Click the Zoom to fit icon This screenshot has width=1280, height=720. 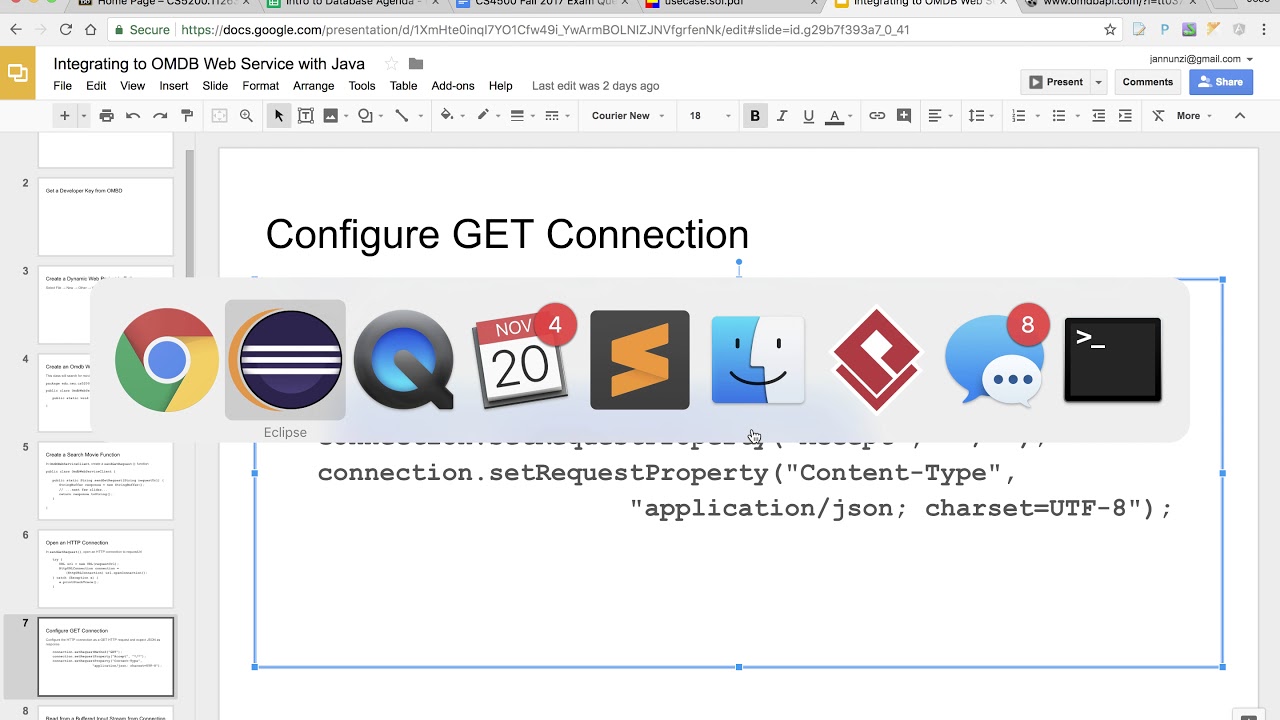pyautogui.click(x=220, y=116)
